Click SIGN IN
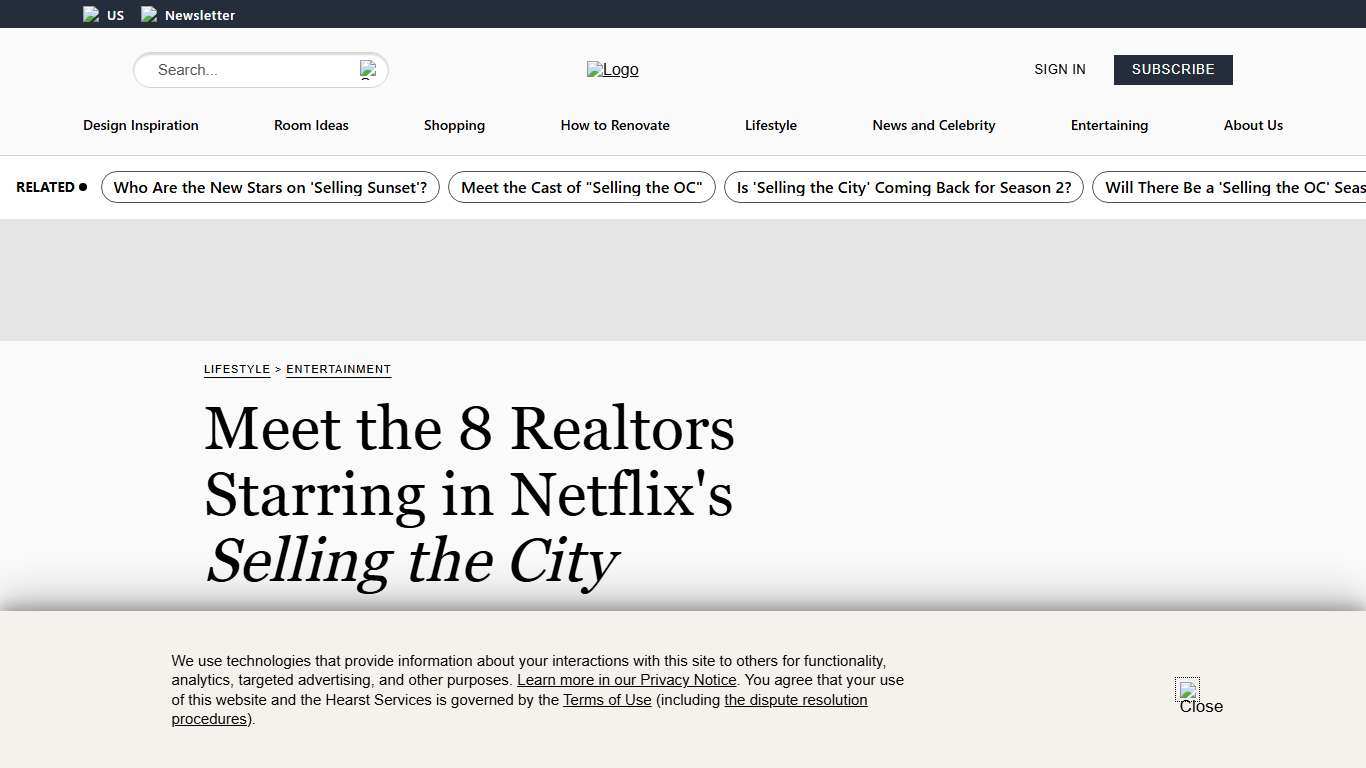This screenshot has height=768, width=1366. point(1059,69)
